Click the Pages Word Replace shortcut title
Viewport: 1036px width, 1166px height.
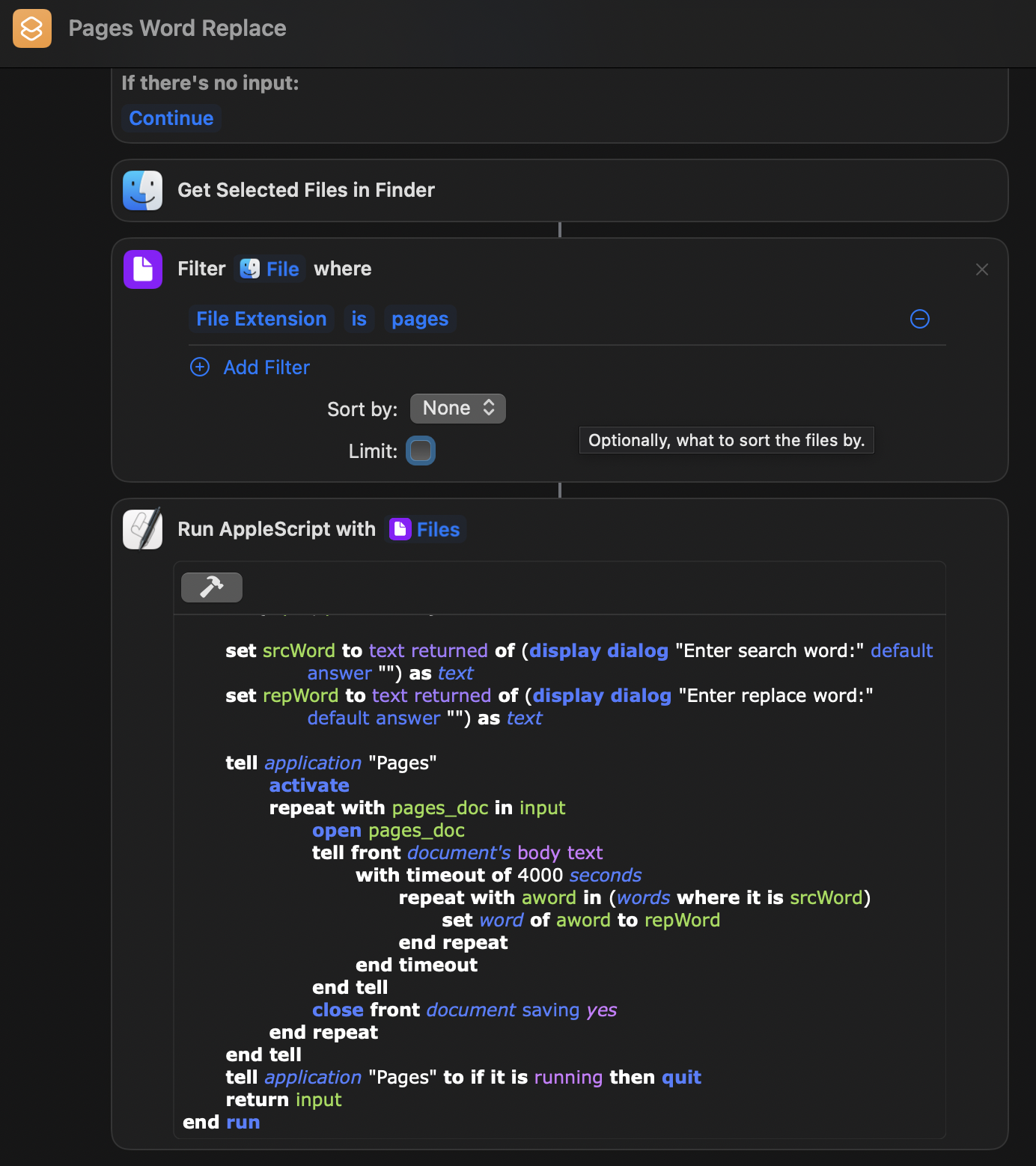(177, 28)
